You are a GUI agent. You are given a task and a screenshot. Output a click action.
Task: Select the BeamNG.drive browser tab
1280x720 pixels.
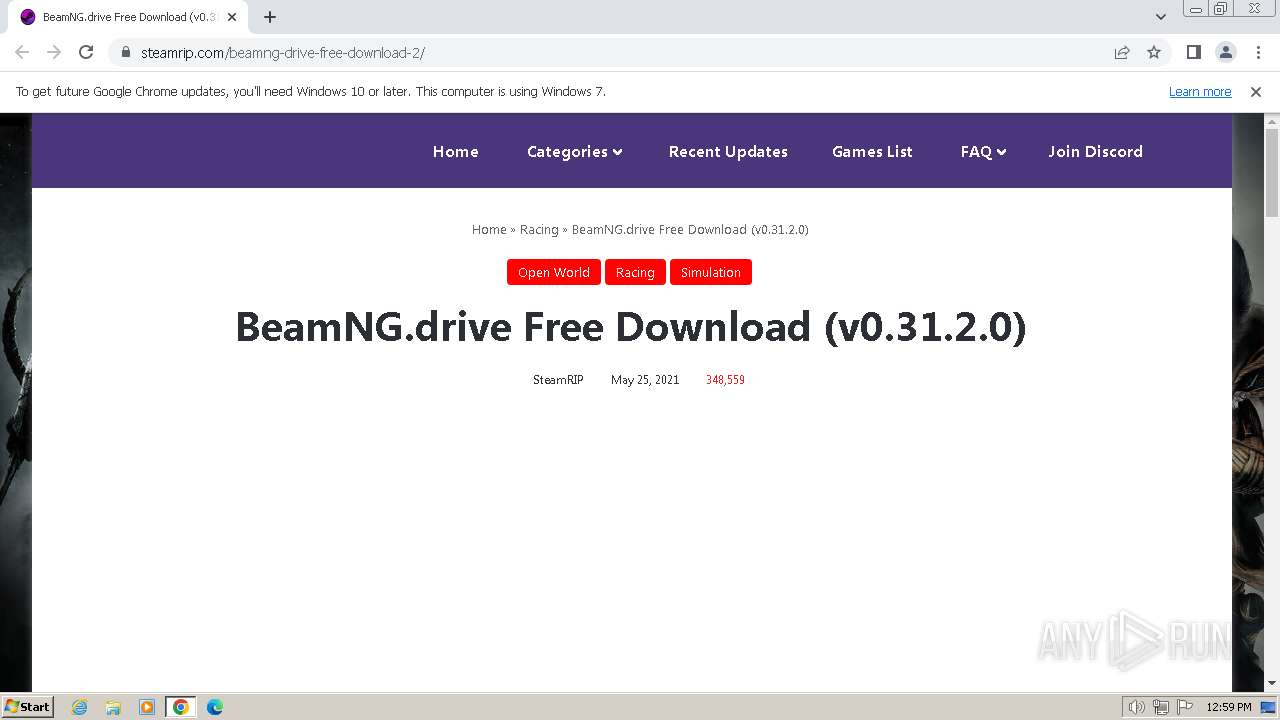pyautogui.click(x=128, y=17)
